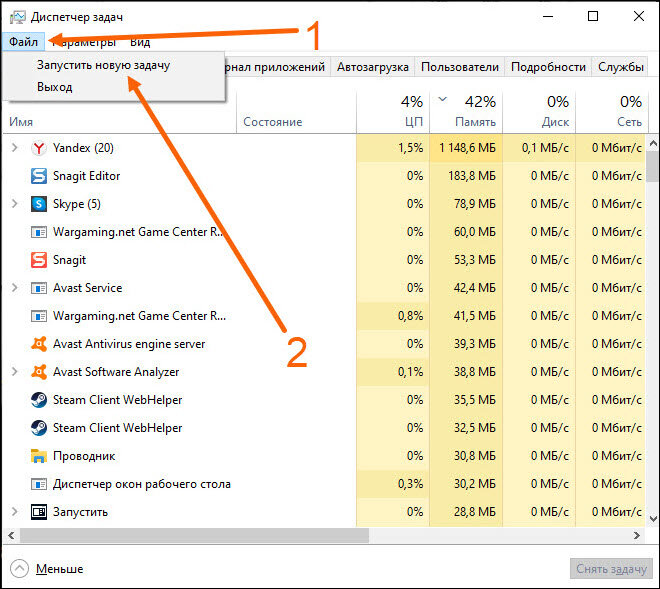The image size is (660, 589).
Task: Click the 28,8 МБ memory value
Action: click(x=475, y=512)
